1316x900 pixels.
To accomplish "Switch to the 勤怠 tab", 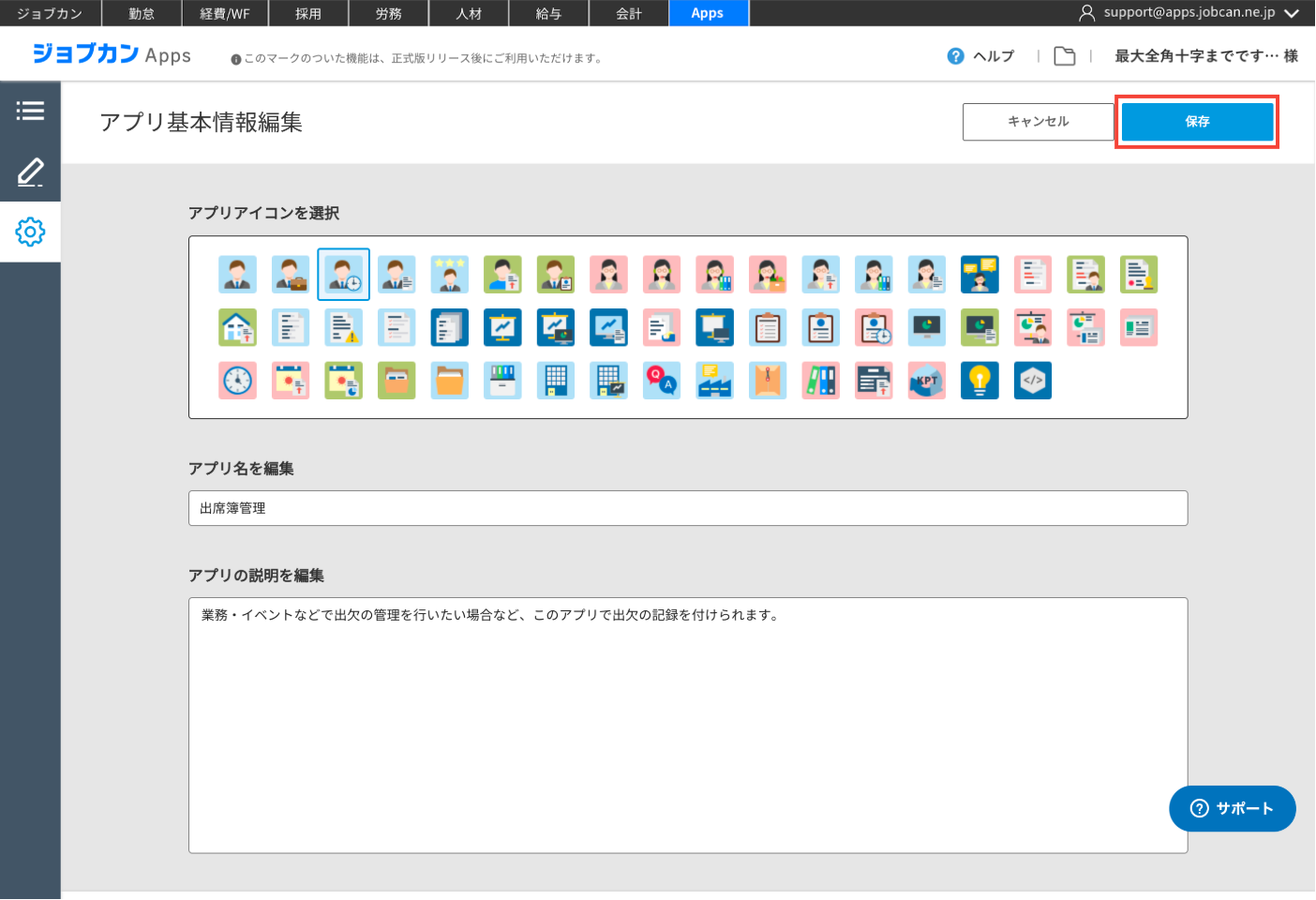I will click(x=142, y=13).
